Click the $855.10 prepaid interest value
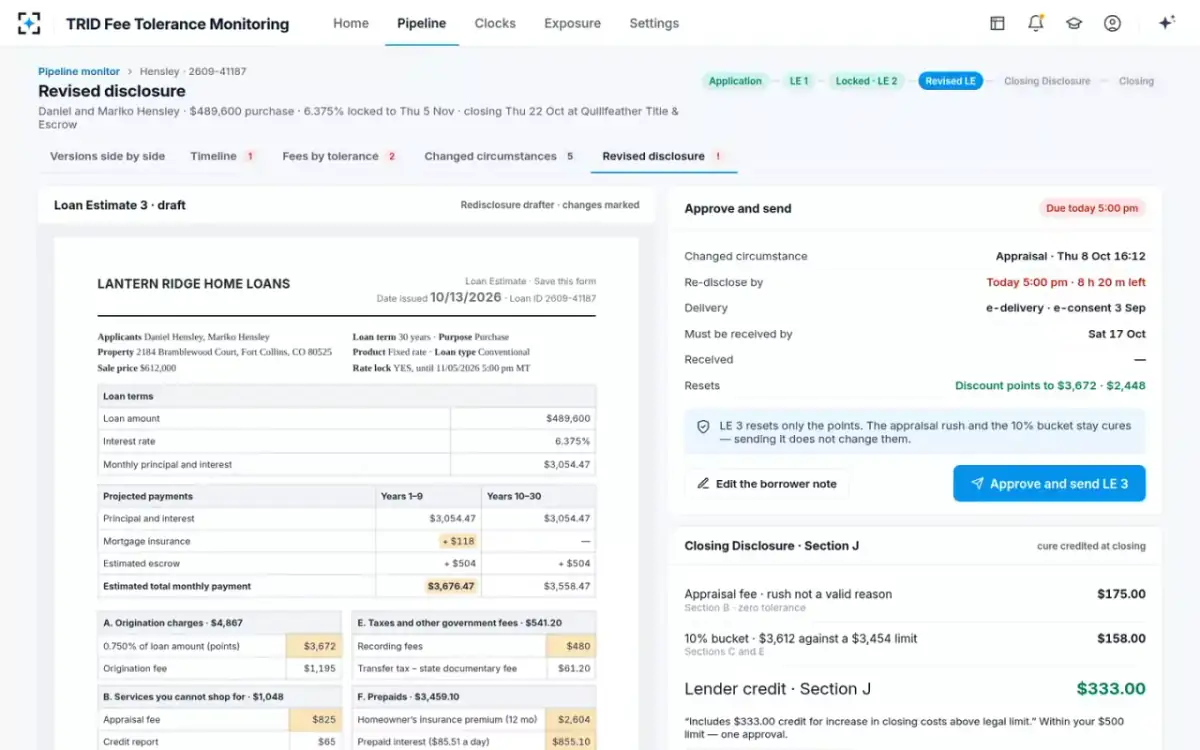Image resolution: width=1200 pixels, height=750 pixels. (x=570, y=742)
